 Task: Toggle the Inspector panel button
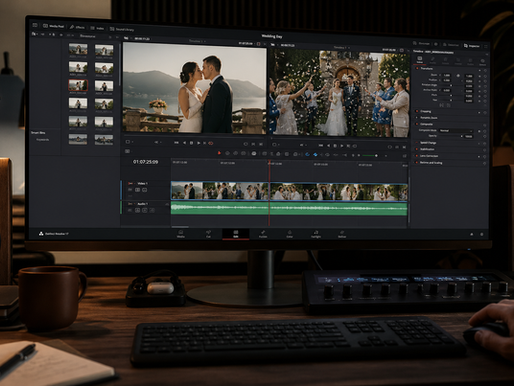tap(472, 46)
